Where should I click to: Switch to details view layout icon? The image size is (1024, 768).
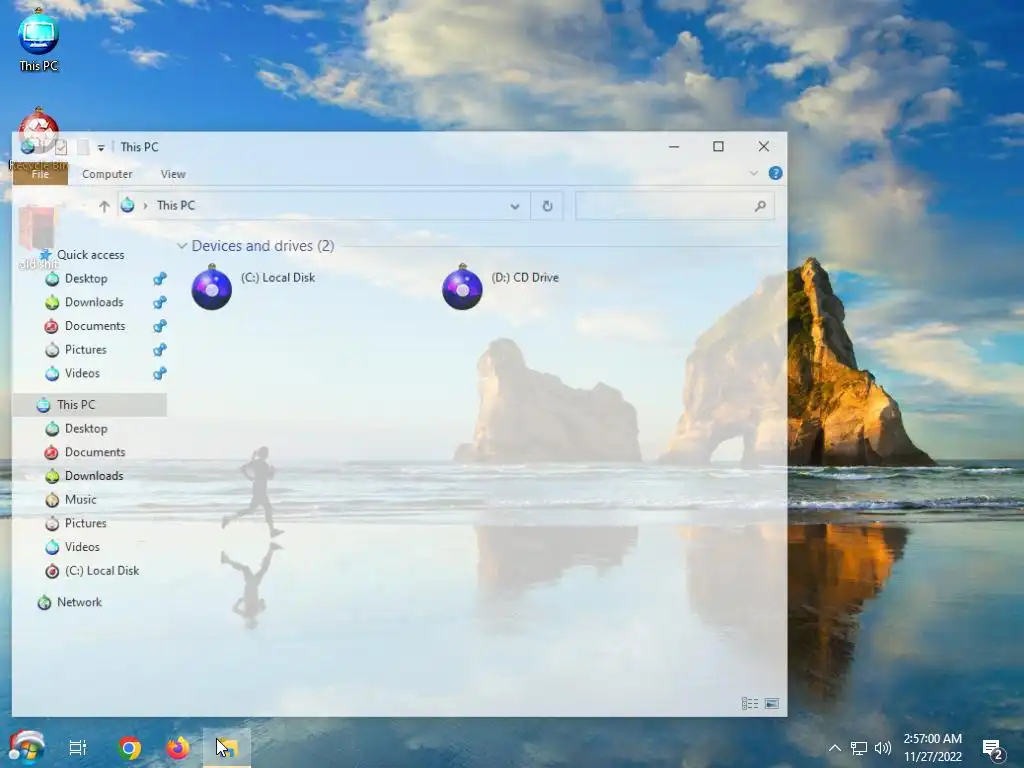(750, 703)
